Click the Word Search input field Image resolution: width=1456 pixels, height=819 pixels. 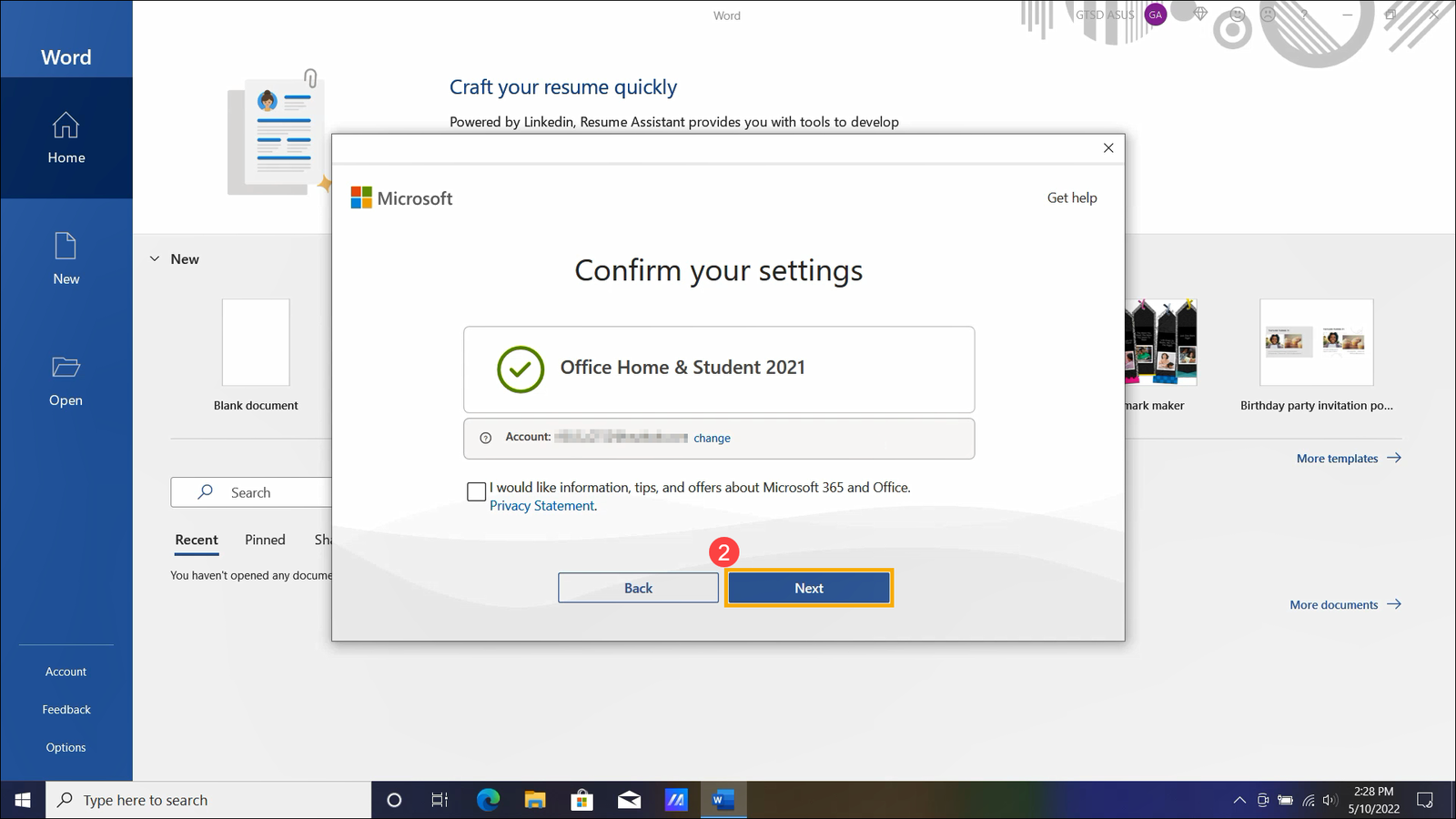click(251, 492)
